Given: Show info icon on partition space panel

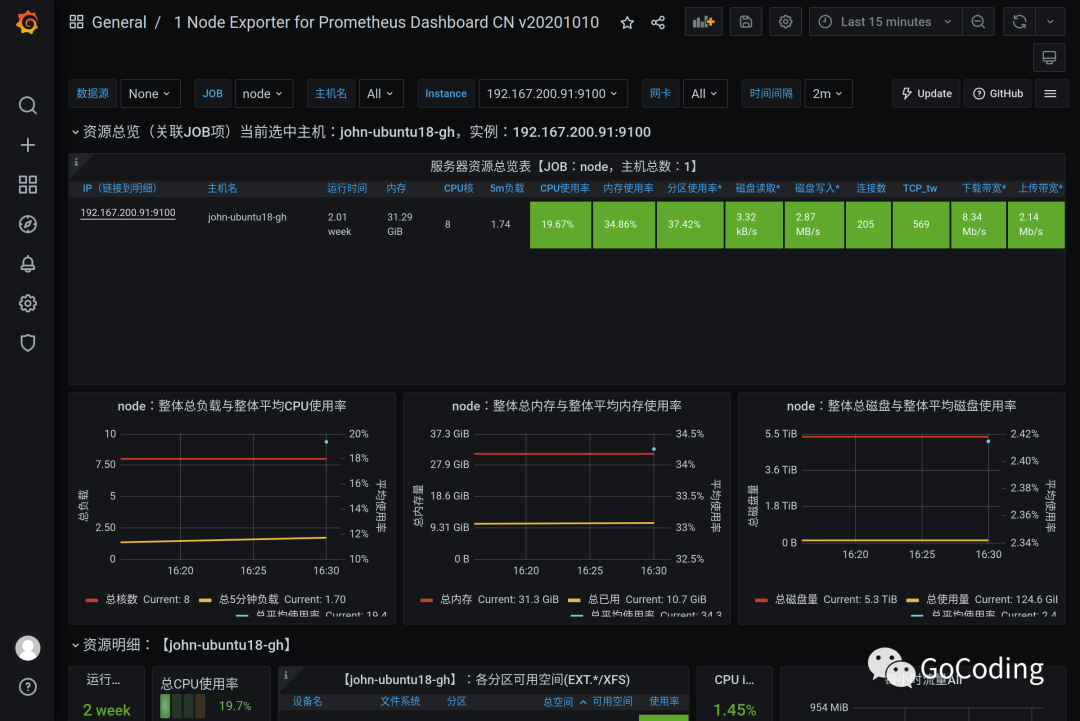Looking at the screenshot, I should pyautogui.click(x=286, y=675).
